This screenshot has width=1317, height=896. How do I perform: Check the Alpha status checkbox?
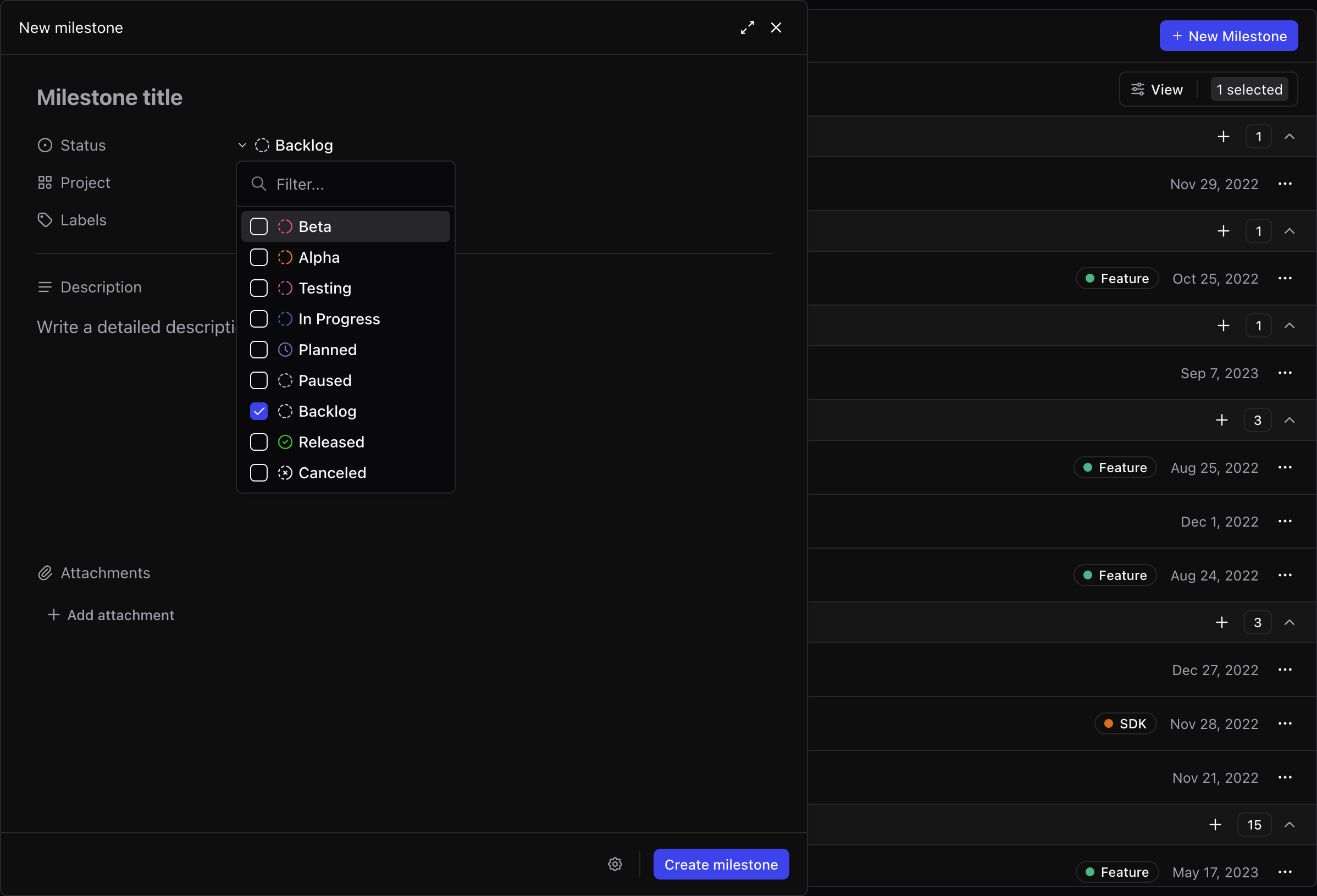pyautogui.click(x=258, y=257)
